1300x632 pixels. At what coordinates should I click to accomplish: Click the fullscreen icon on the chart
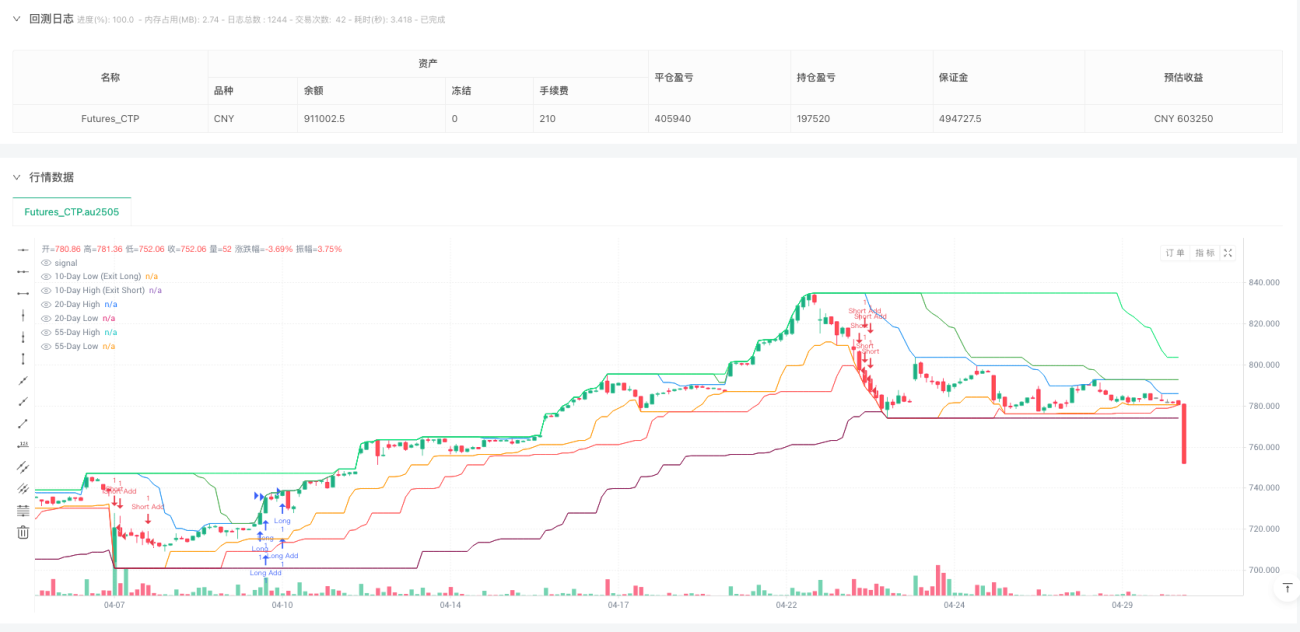(1228, 253)
